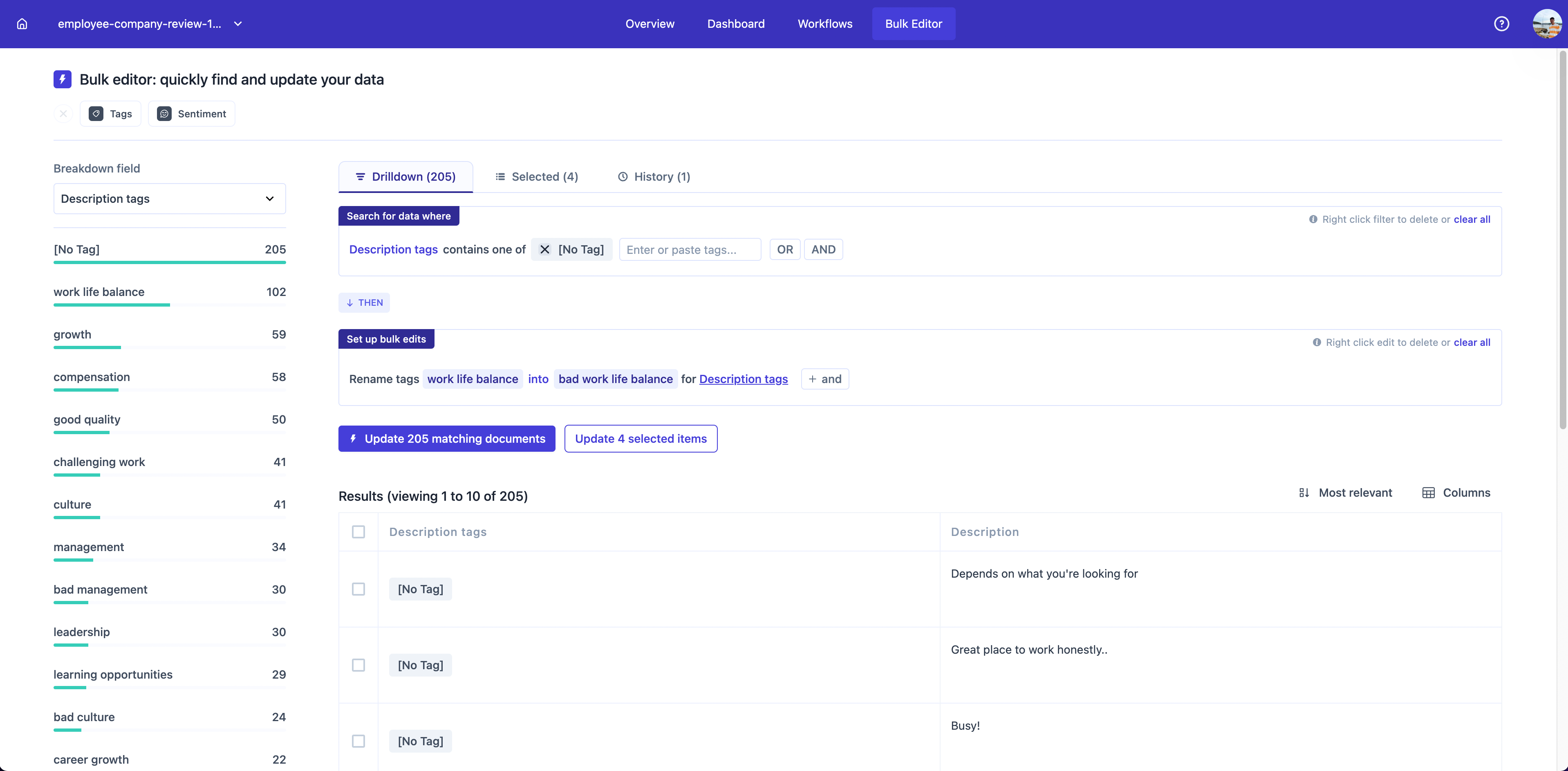The height and width of the screenshot is (771, 1568).
Task: Check the row 'Depends on what you're looking for'
Action: 358,589
